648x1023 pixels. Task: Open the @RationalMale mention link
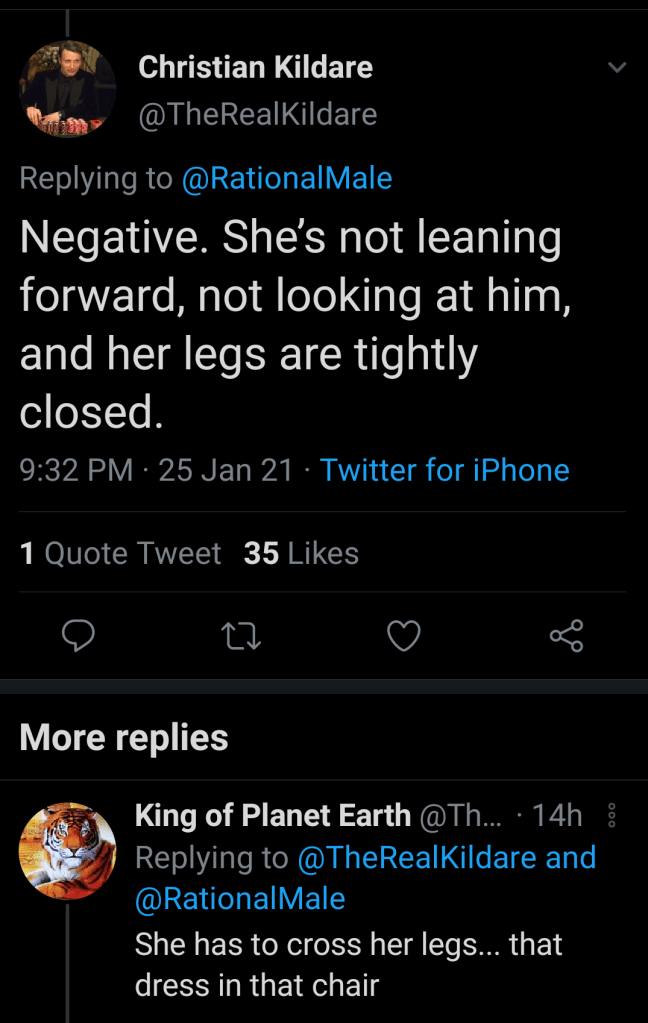[x=286, y=178]
